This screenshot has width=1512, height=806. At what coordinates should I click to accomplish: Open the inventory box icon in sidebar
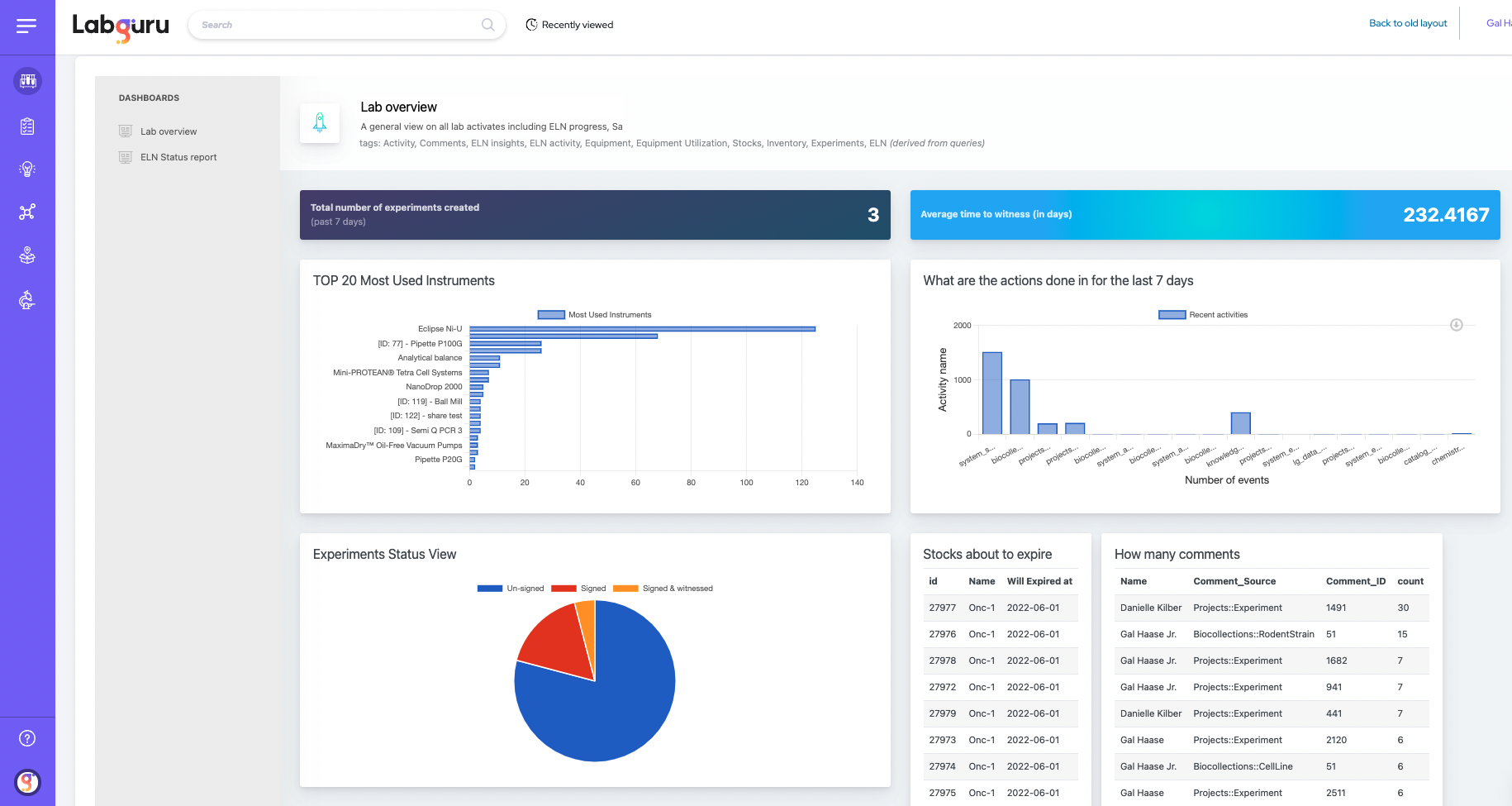(x=27, y=255)
